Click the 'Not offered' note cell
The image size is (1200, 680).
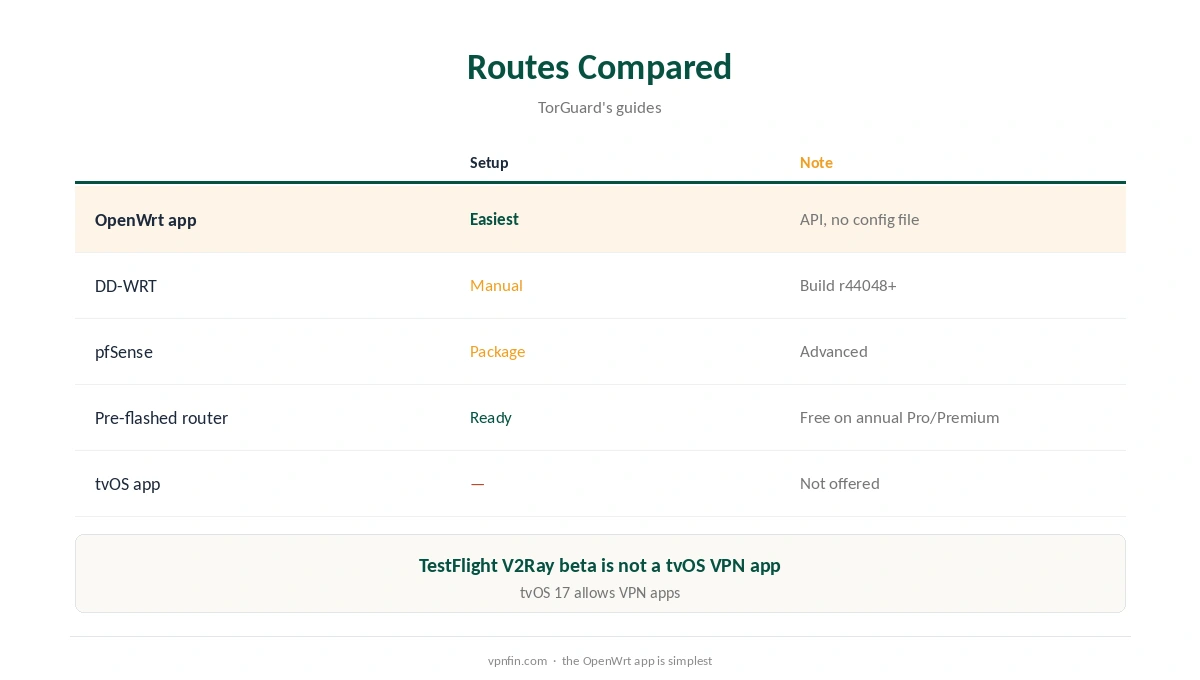tap(839, 483)
